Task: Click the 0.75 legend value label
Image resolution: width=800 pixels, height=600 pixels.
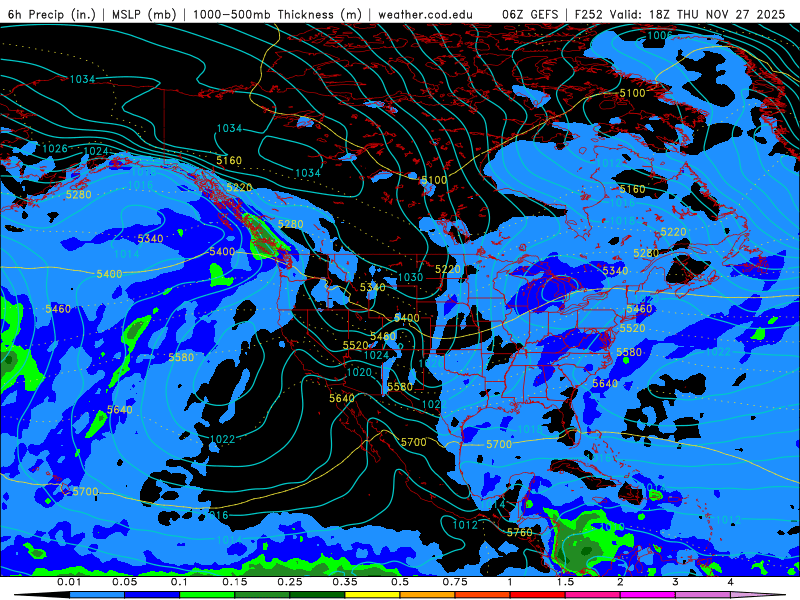Action: [455, 582]
